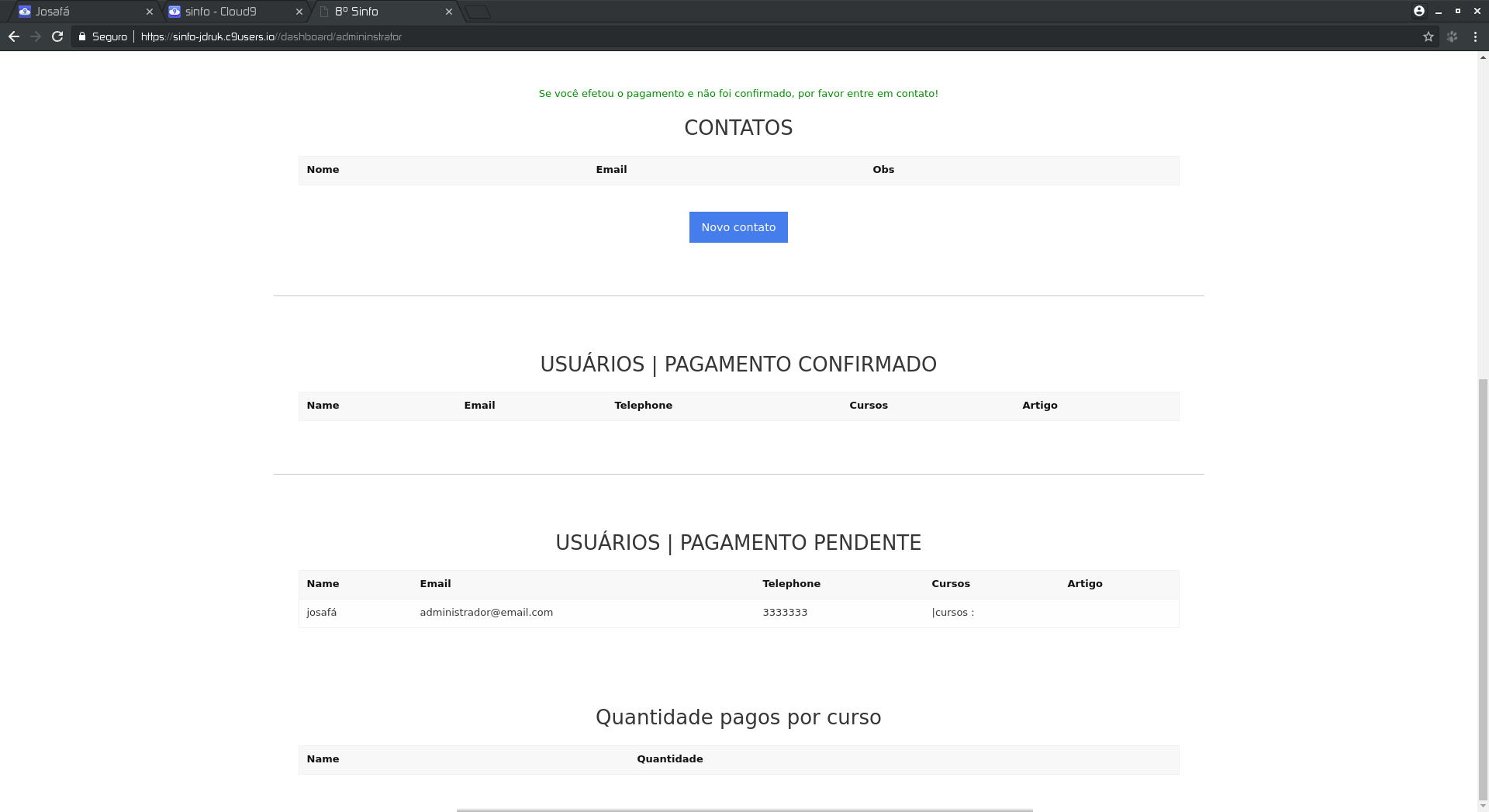Viewport: 1489px width, 812px height.
Task: Click Telephone header in confirmed table
Action: coord(644,406)
